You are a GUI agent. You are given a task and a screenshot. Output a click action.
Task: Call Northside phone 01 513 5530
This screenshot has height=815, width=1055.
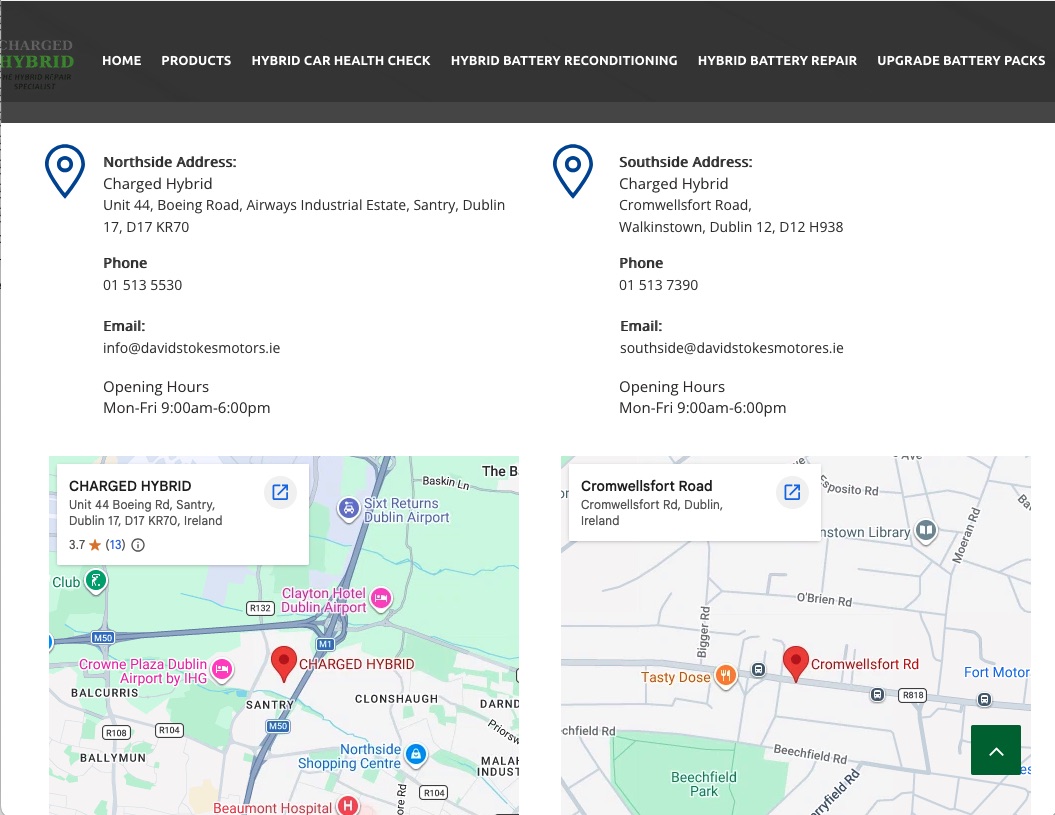coord(143,285)
